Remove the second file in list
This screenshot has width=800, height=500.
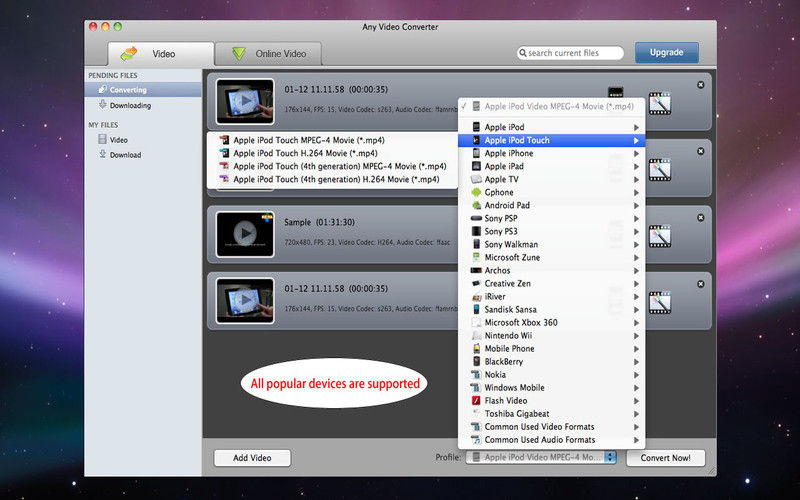(x=701, y=151)
